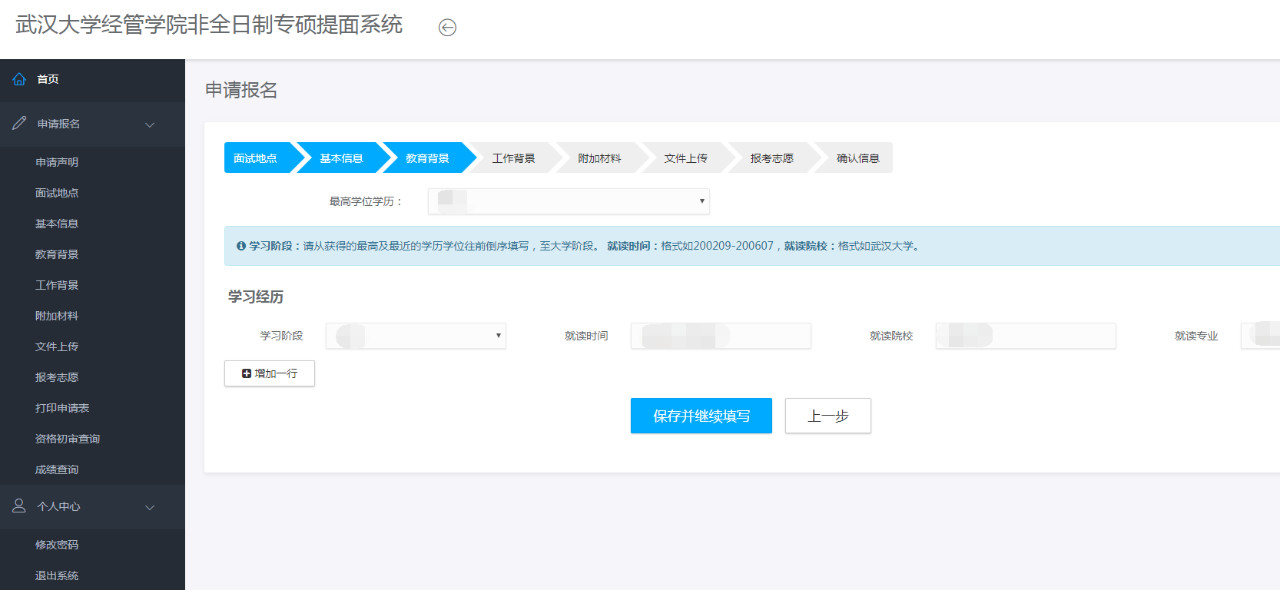The height and width of the screenshot is (590, 1280).
Task: Focus the 就读院校 input field
Action: tap(1025, 336)
